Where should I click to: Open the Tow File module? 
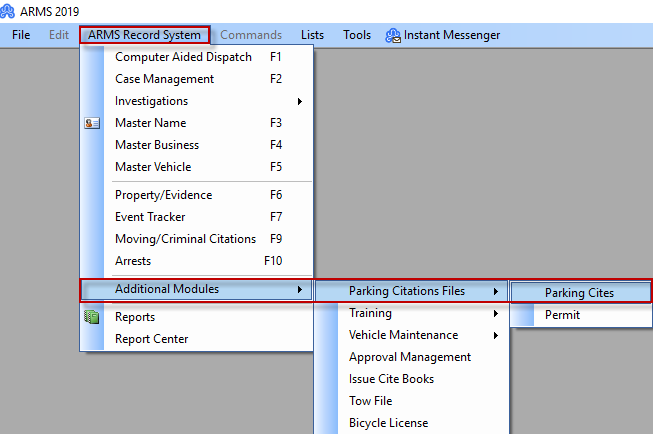click(x=411, y=401)
